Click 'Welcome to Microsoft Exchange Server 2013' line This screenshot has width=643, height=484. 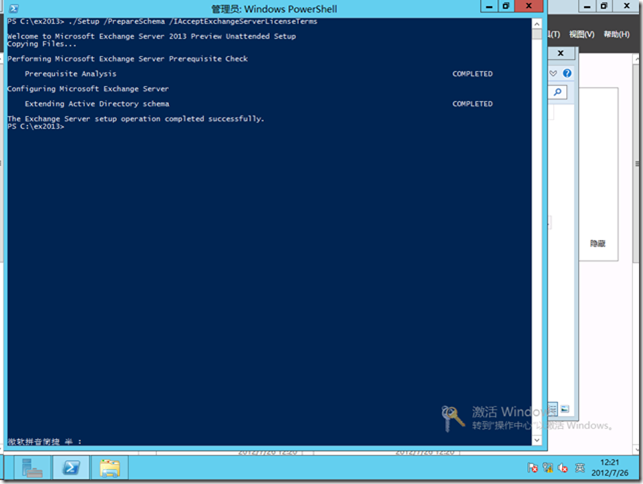[x=152, y=37]
